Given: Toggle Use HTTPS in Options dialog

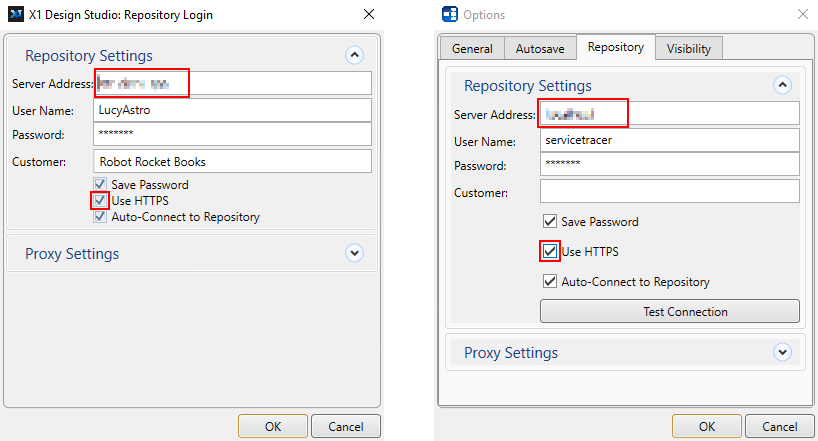Looking at the screenshot, I should [549, 251].
